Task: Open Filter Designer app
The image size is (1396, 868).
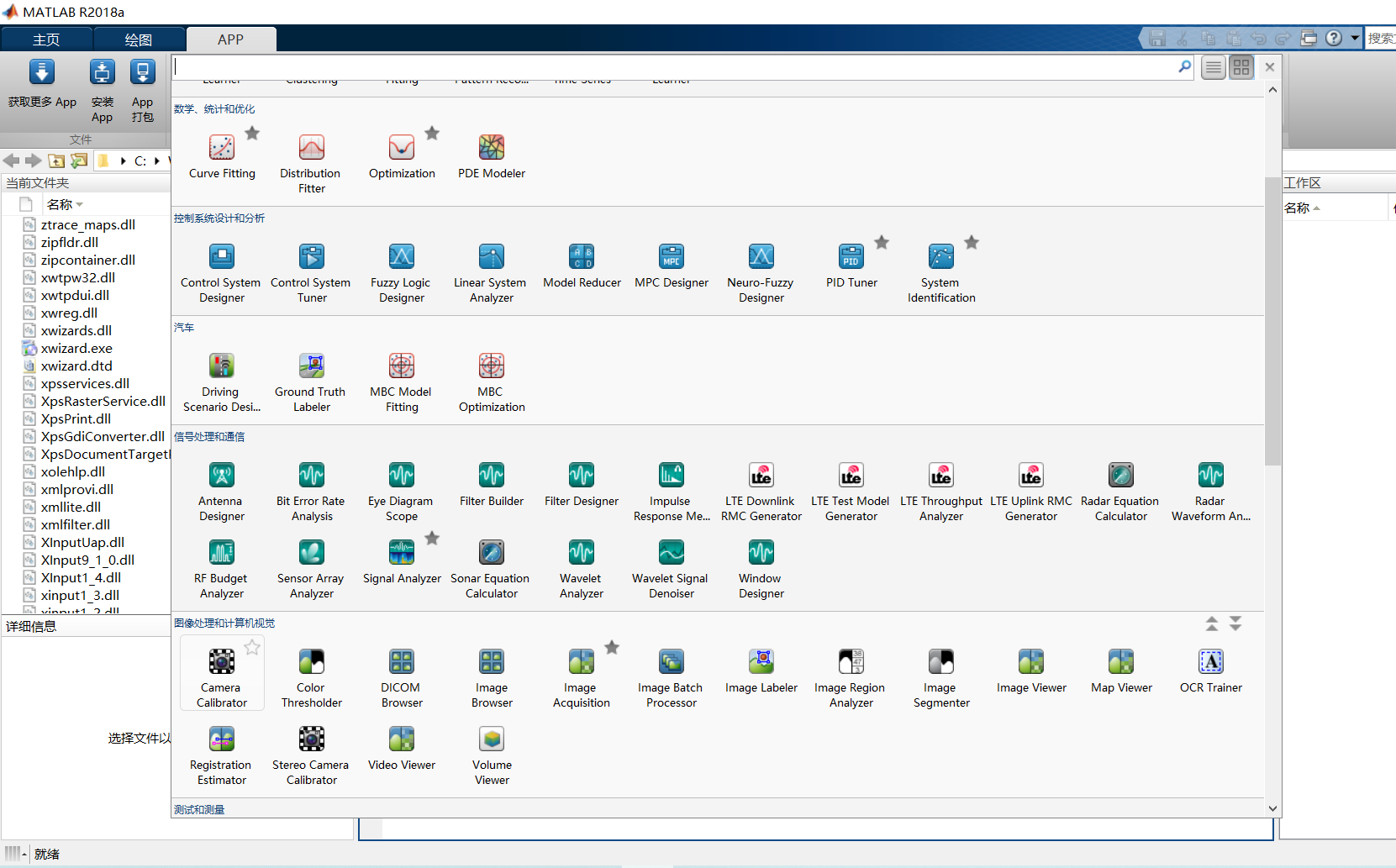Action: [x=582, y=485]
